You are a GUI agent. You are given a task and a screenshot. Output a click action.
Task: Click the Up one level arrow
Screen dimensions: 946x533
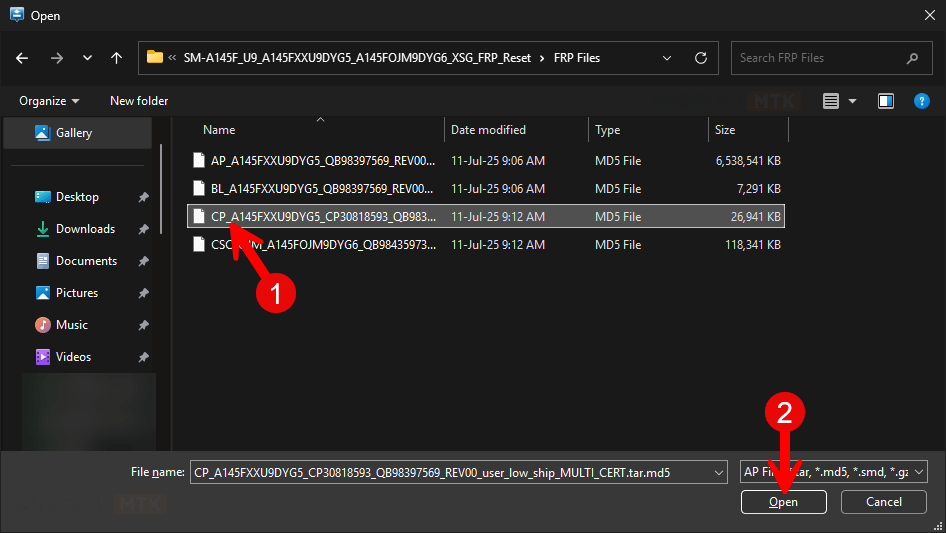(117, 58)
